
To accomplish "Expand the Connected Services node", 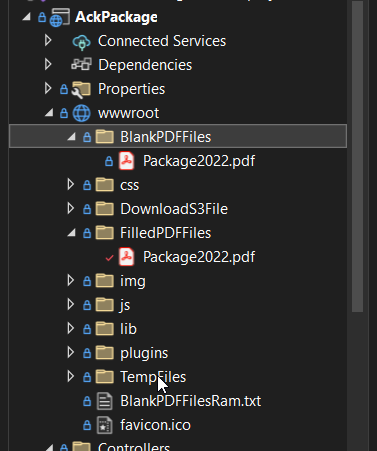I will [x=48, y=40].
